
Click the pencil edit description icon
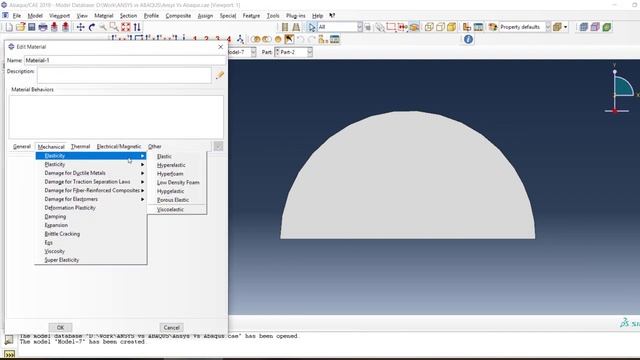tap(220, 75)
